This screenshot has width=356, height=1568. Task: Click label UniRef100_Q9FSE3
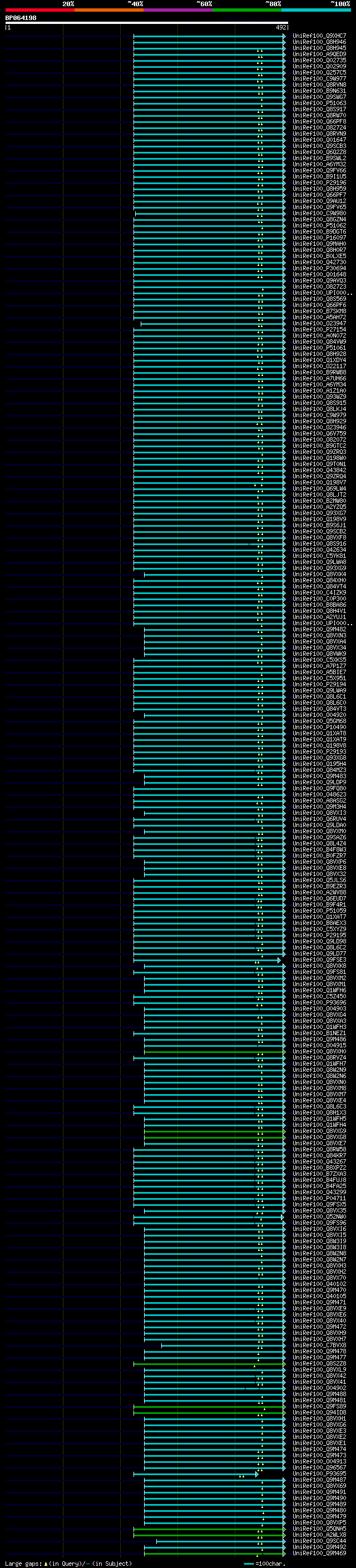tap(319, 960)
